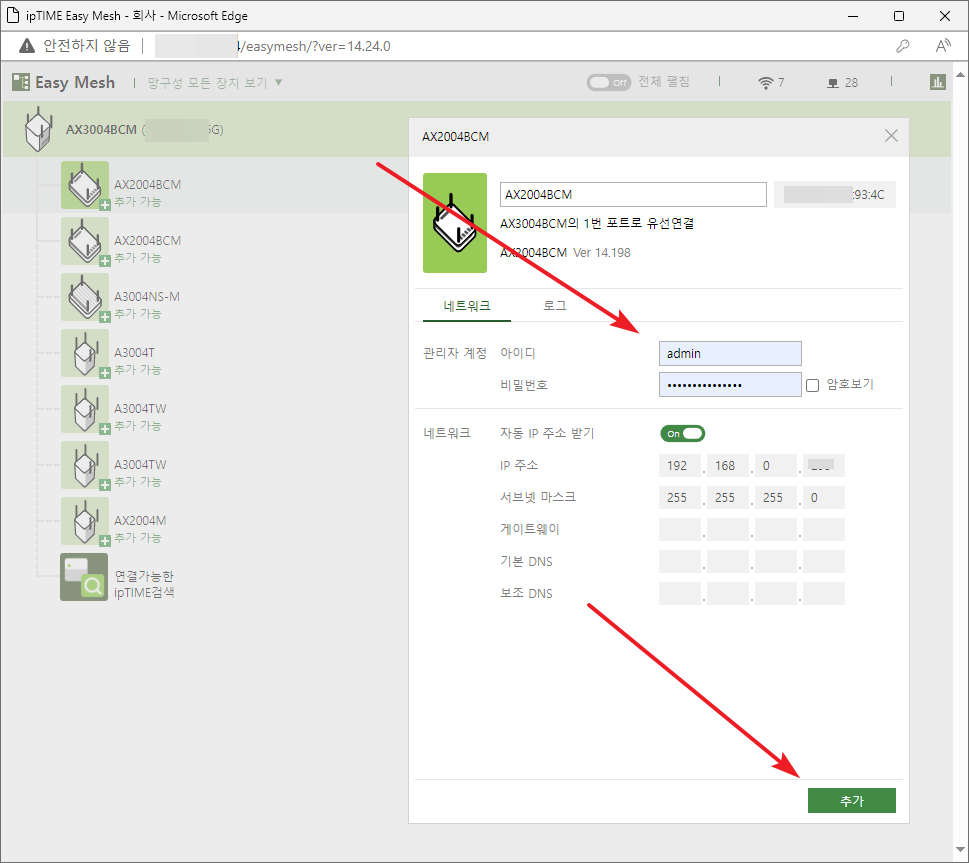Click the Easy Mesh logo icon

[x=21, y=82]
